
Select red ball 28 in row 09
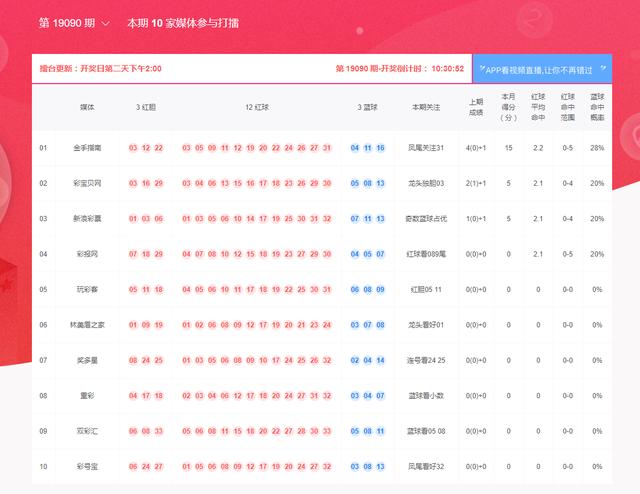(301, 431)
